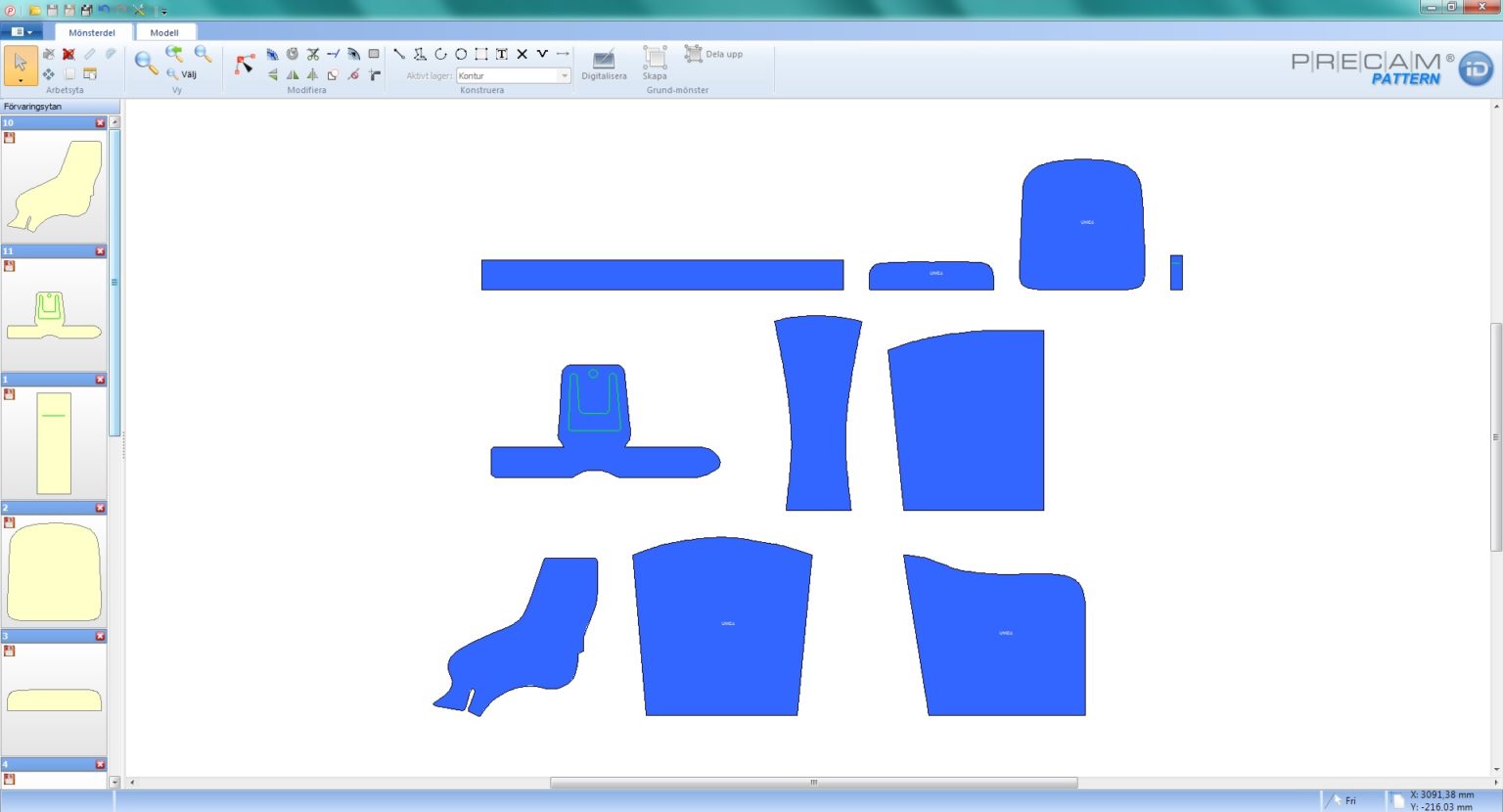This screenshot has height=812, width=1503.
Task: Close pattern piece 10 in Förvaringsytan
Action: [100, 123]
